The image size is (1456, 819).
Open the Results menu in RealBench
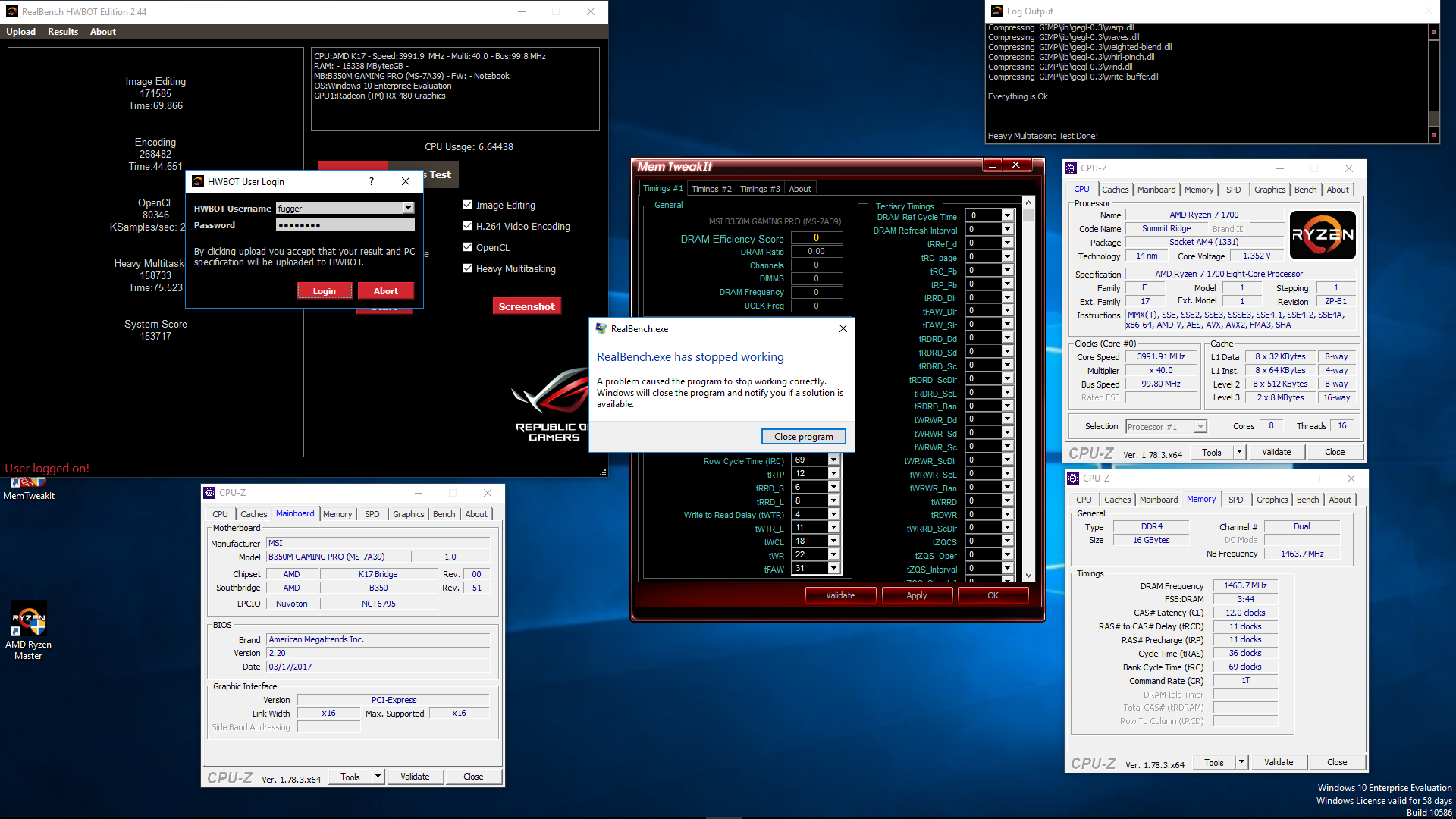click(63, 32)
